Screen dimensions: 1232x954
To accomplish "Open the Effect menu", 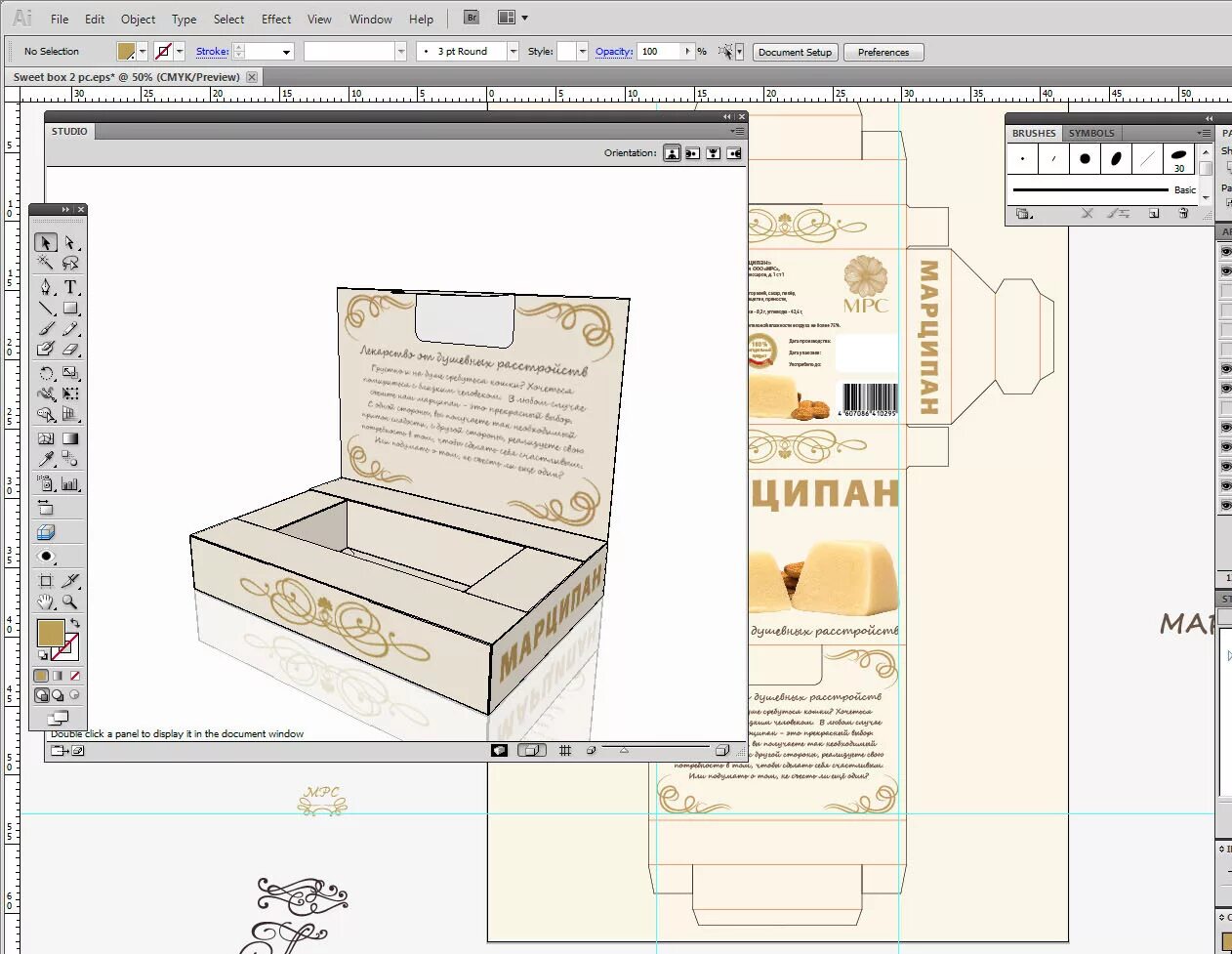I will [x=276, y=19].
